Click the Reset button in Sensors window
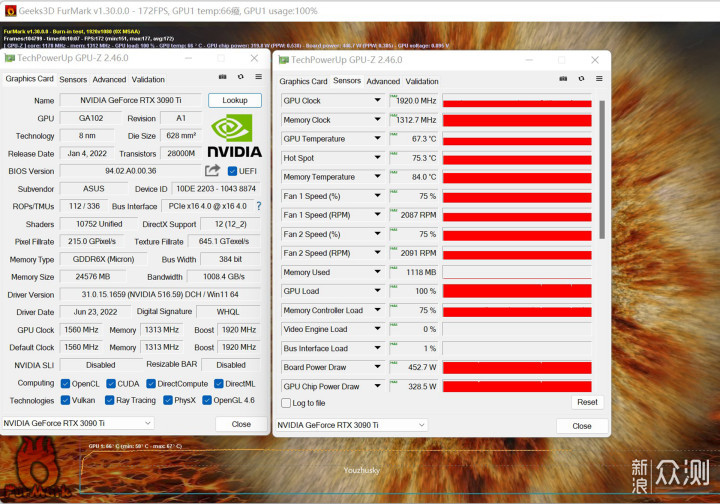 (587, 402)
